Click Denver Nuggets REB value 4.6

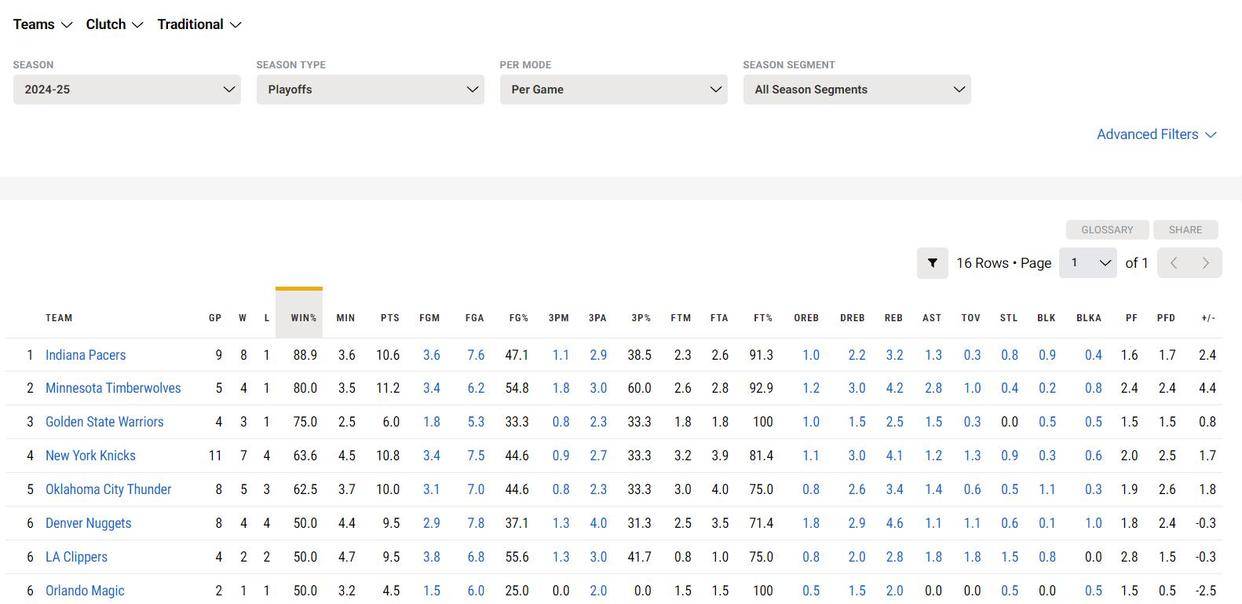pos(895,523)
